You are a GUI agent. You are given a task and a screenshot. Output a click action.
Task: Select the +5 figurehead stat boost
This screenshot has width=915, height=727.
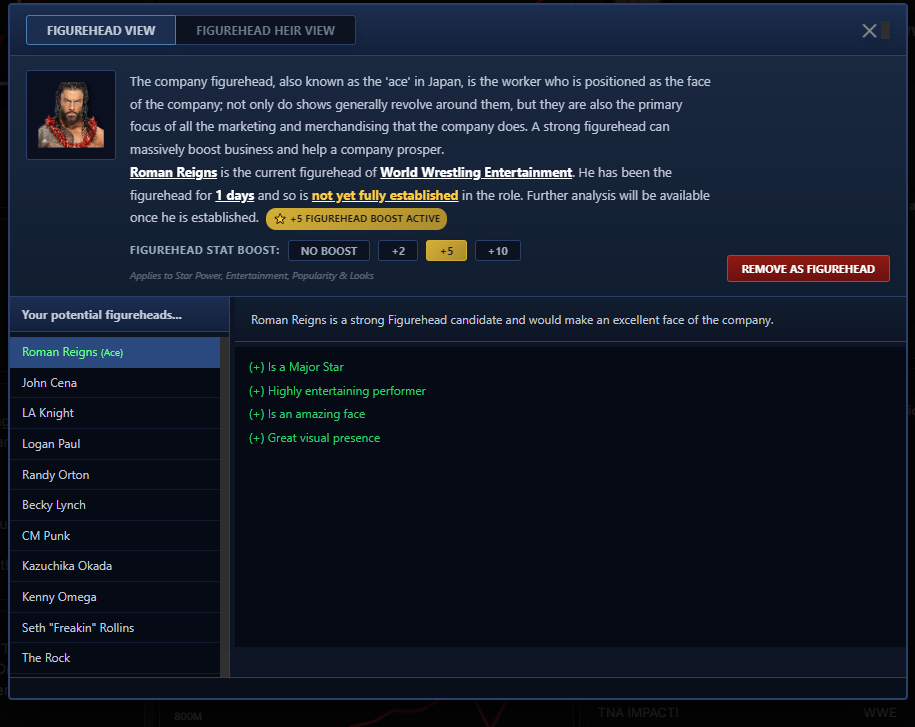pos(446,251)
